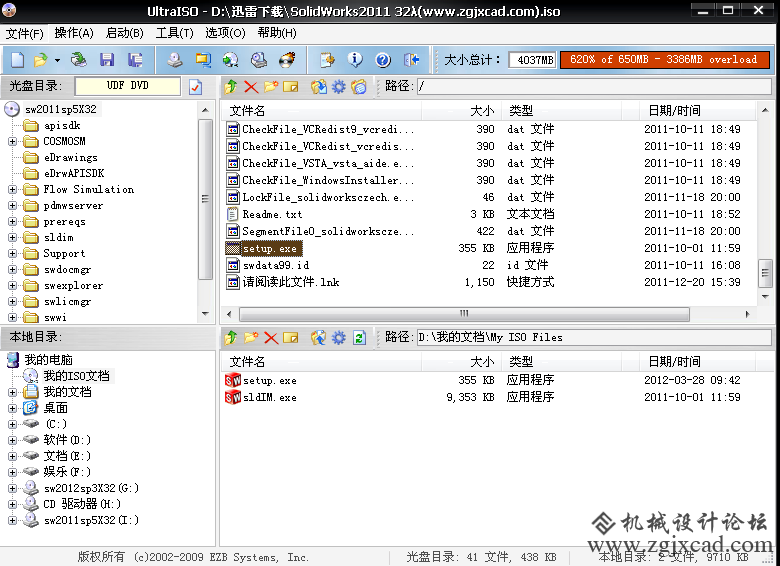This screenshot has height=566, width=780.
Task: Select Readme.txt in image file list
Action: (x=272, y=214)
